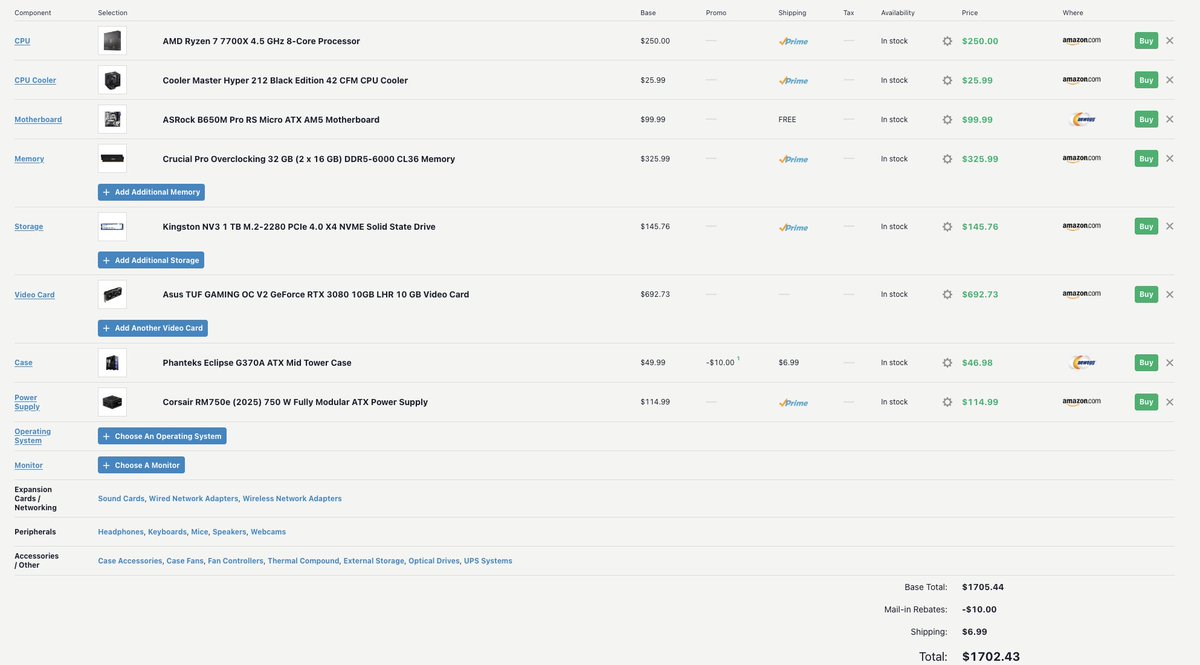The image size is (1200, 665).
Task: Remove the Phanteks Eclipse G370A case
Action: coord(1170,363)
